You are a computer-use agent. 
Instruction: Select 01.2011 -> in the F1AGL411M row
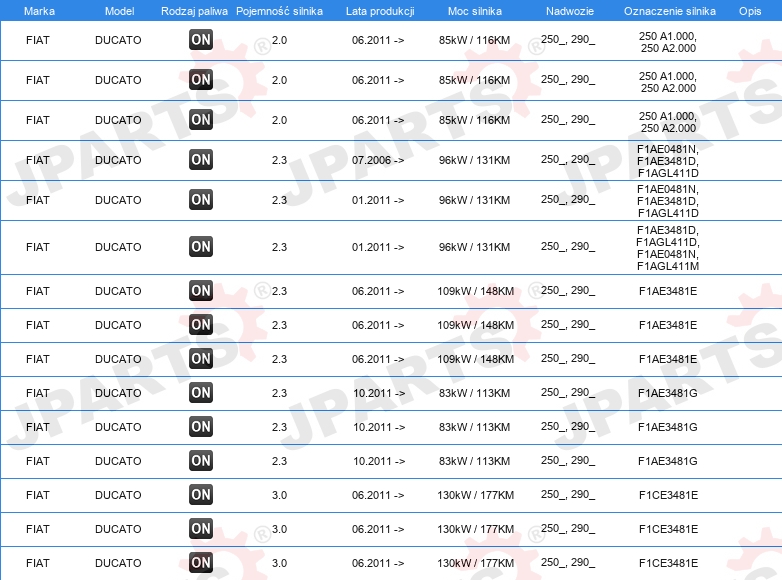[x=378, y=247]
